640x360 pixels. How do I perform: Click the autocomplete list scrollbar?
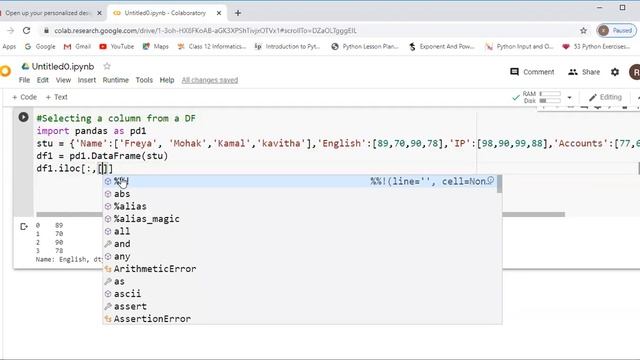pos(500,184)
